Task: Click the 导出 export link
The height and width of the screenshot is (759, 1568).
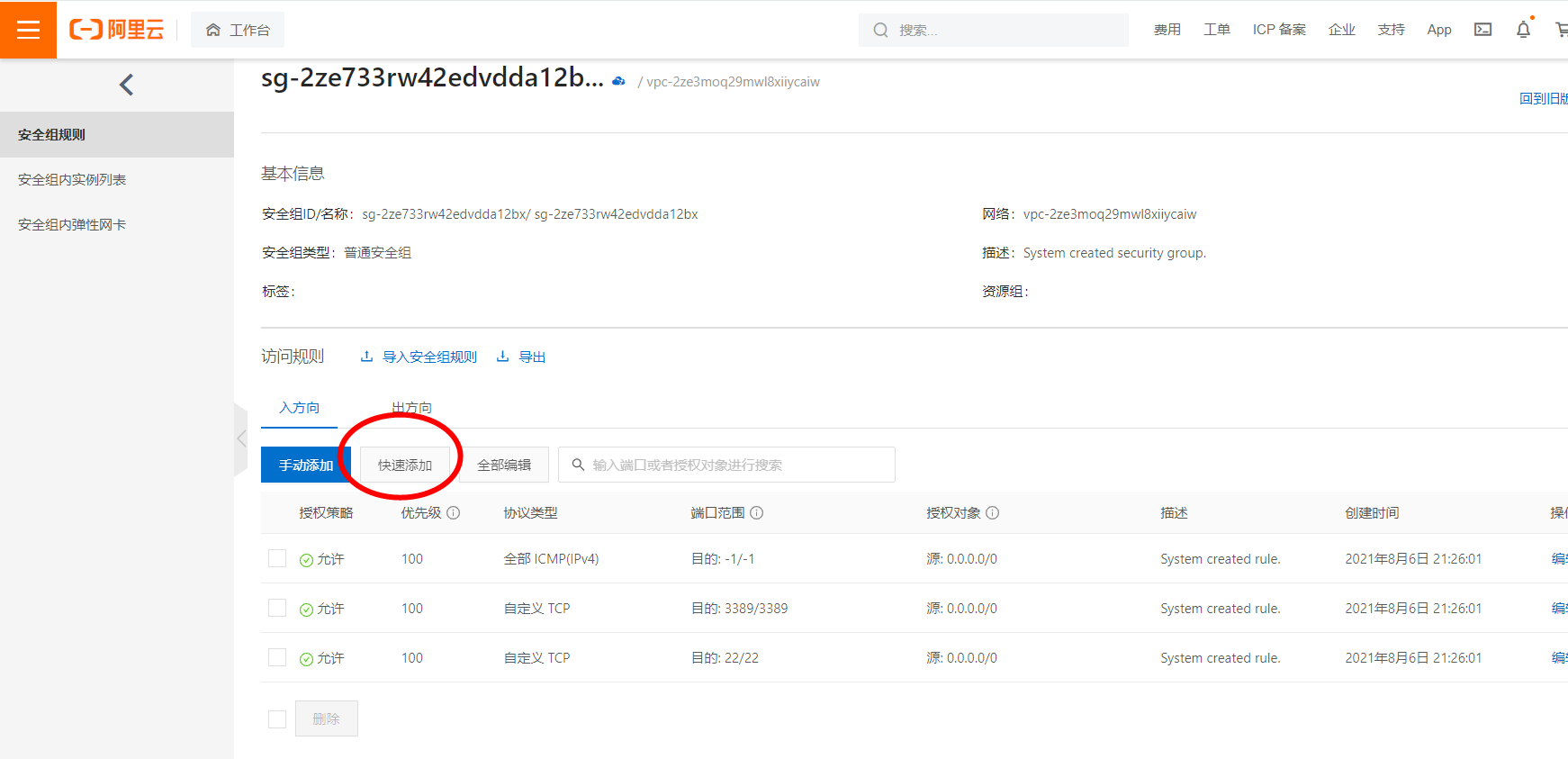Action: pyautogui.click(x=521, y=357)
